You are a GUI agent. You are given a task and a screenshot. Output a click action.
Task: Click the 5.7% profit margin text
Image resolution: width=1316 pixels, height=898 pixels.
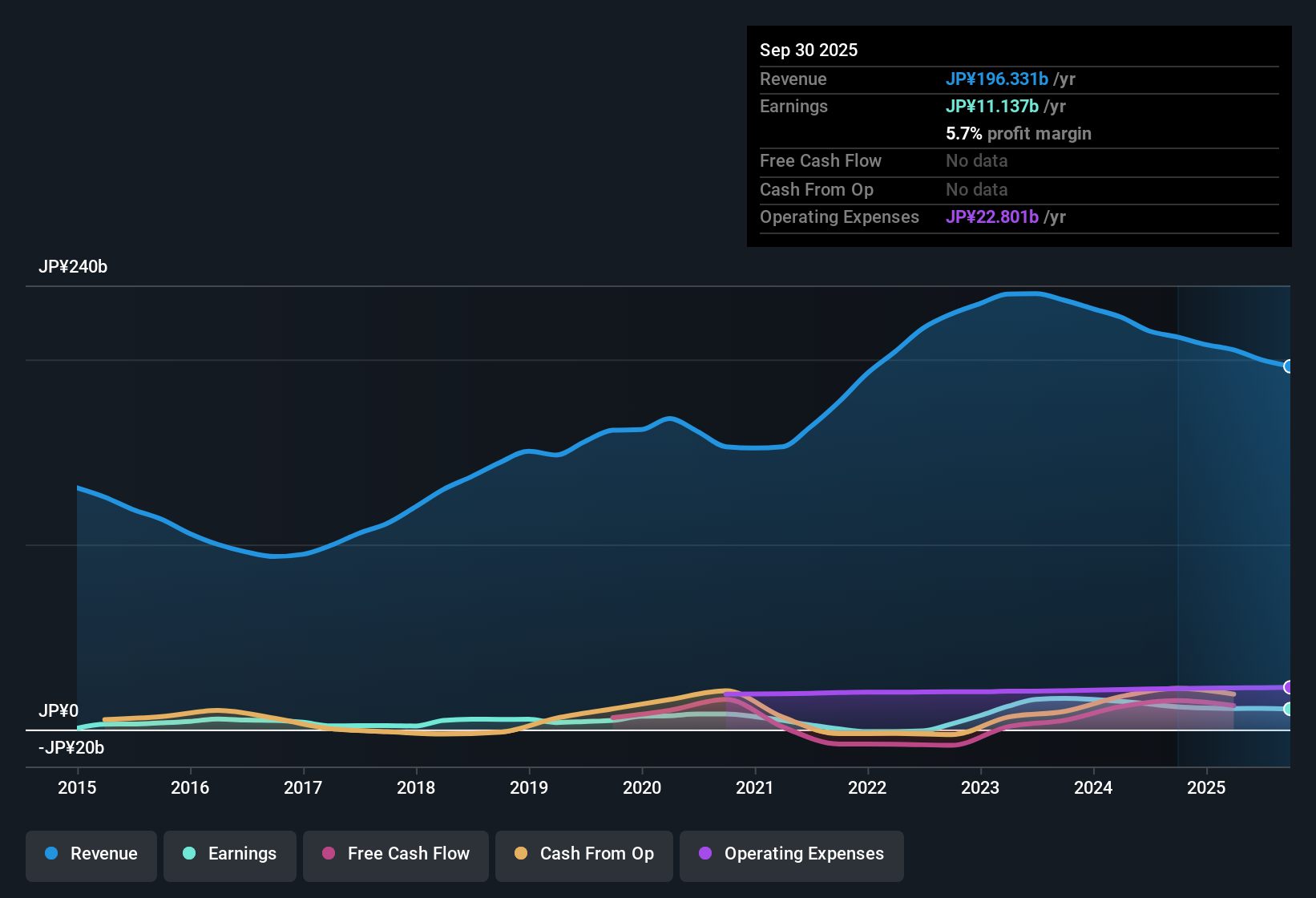(1019, 134)
